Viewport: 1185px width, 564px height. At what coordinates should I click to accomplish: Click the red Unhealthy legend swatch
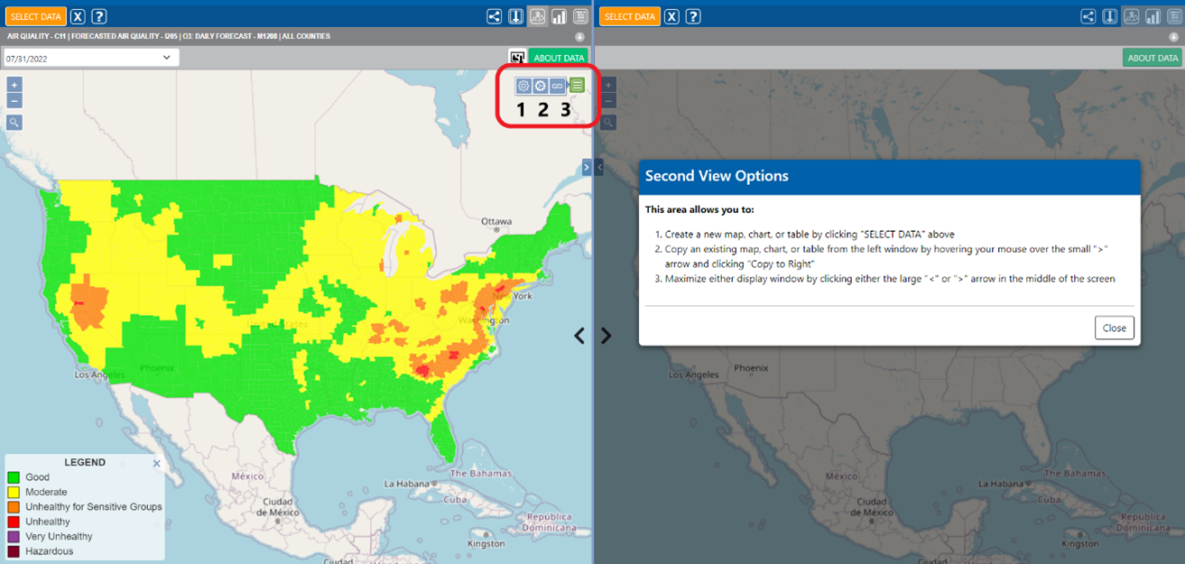tap(14, 522)
